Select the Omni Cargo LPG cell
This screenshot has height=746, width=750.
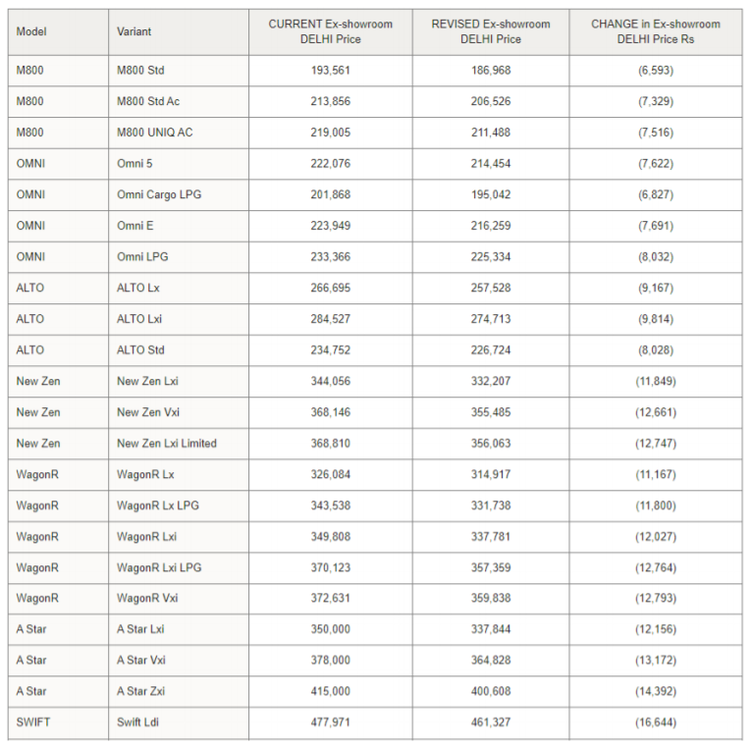click(178, 195)
